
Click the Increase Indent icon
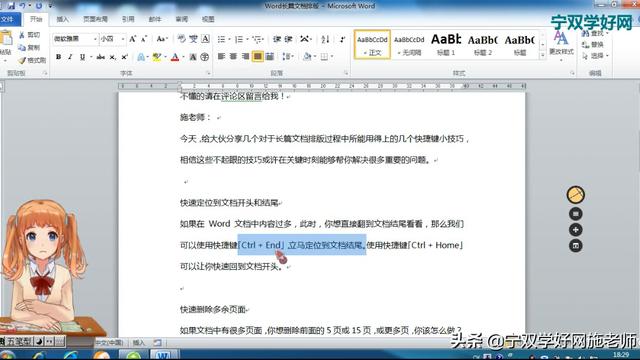click(289, 39)
